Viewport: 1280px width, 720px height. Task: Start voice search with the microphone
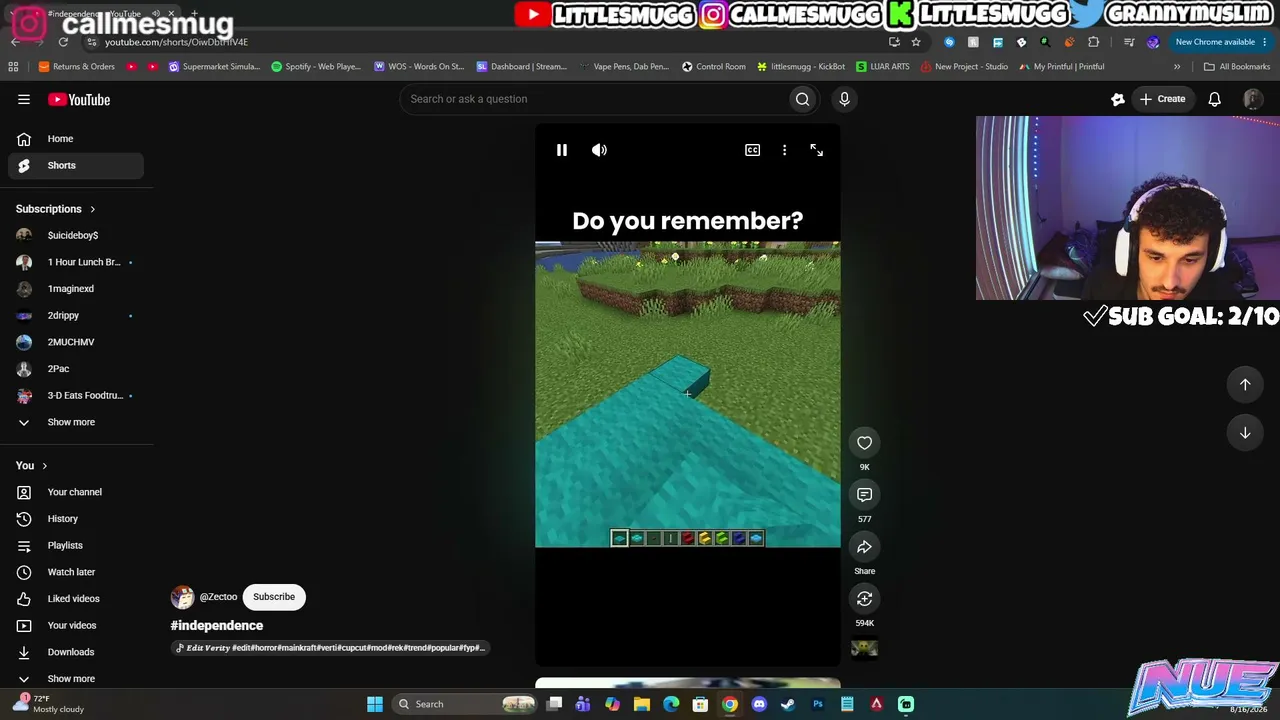pyautogui.click(x=844, y=99)
